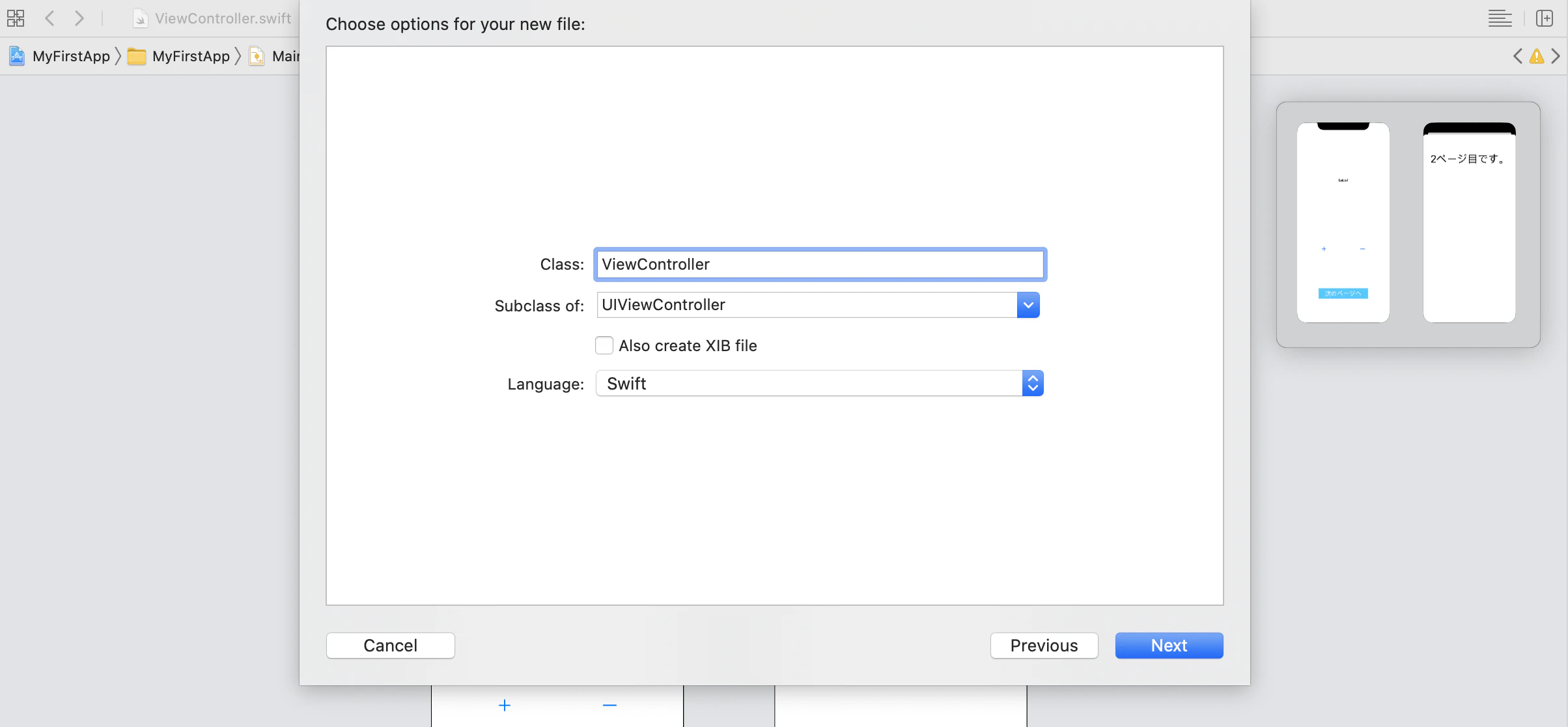Image resolution: width=1568 pixels, height=727 pixels.
Task: Jump to next issue arrow
Action: point(1556,56)
